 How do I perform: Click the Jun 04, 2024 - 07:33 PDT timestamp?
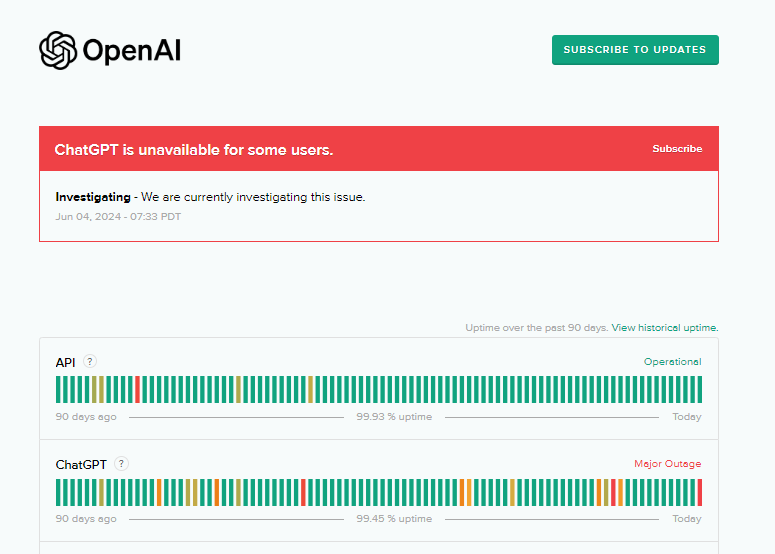click(118, 216)
